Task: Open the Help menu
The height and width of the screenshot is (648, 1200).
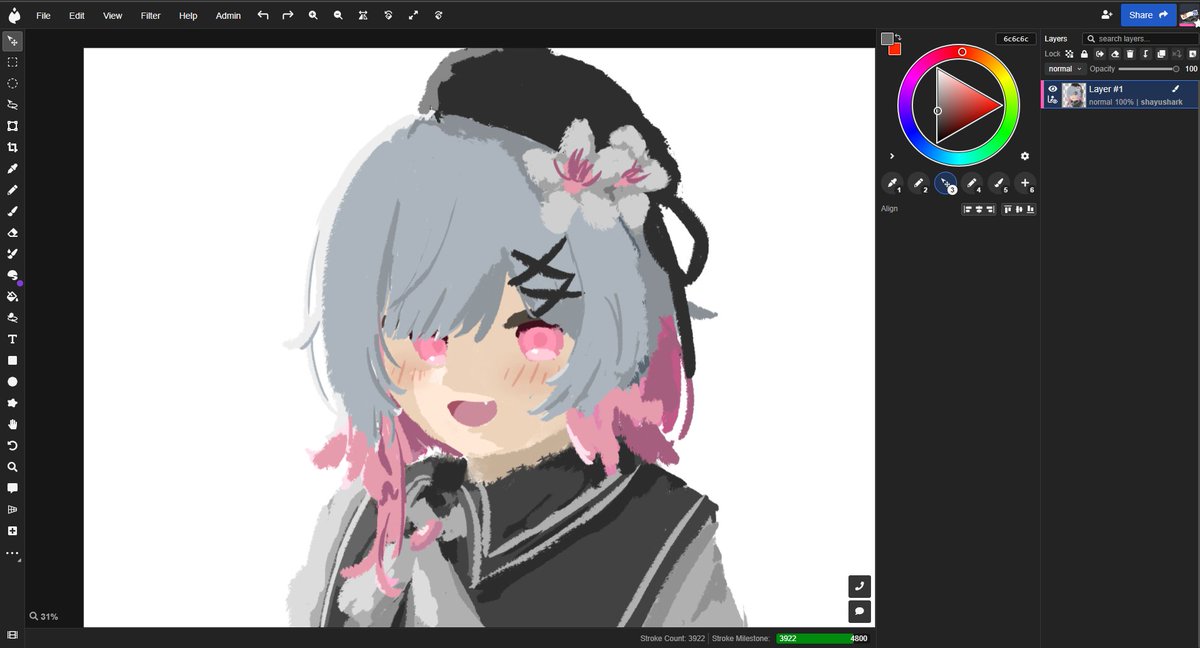Action: click(188, 16)
